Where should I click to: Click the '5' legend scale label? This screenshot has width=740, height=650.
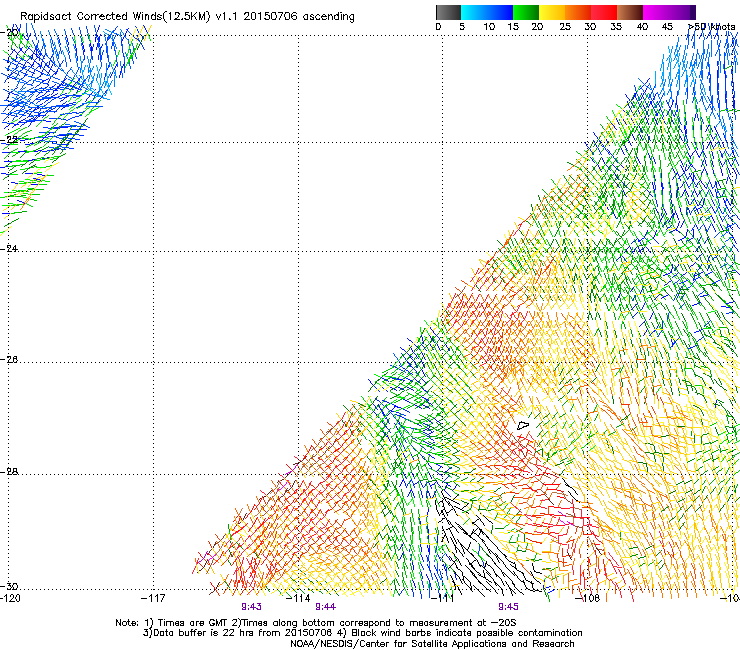tap(462, 27)
